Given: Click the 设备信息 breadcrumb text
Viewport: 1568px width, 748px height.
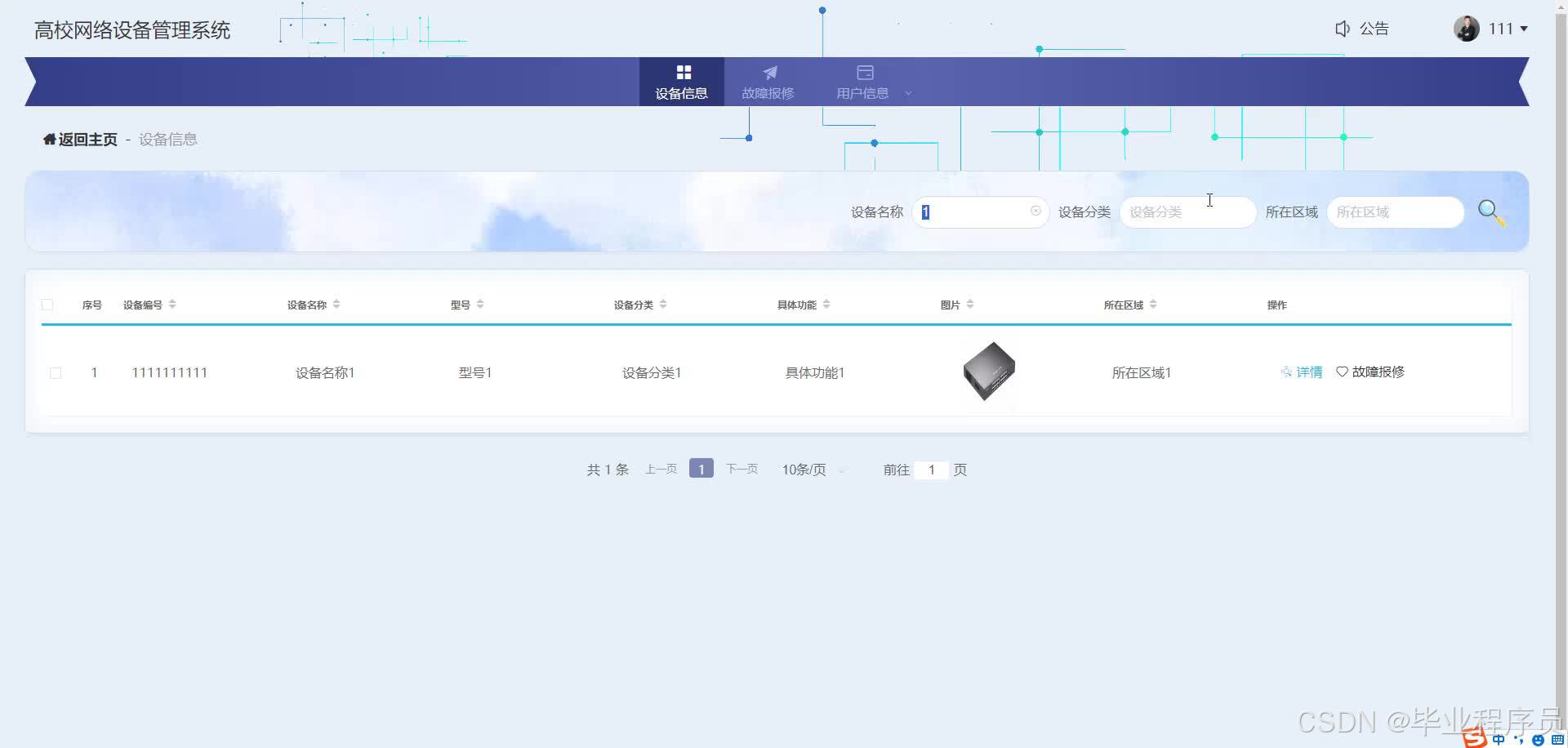Looking at the screenshot, I should (x=167, y=140).
